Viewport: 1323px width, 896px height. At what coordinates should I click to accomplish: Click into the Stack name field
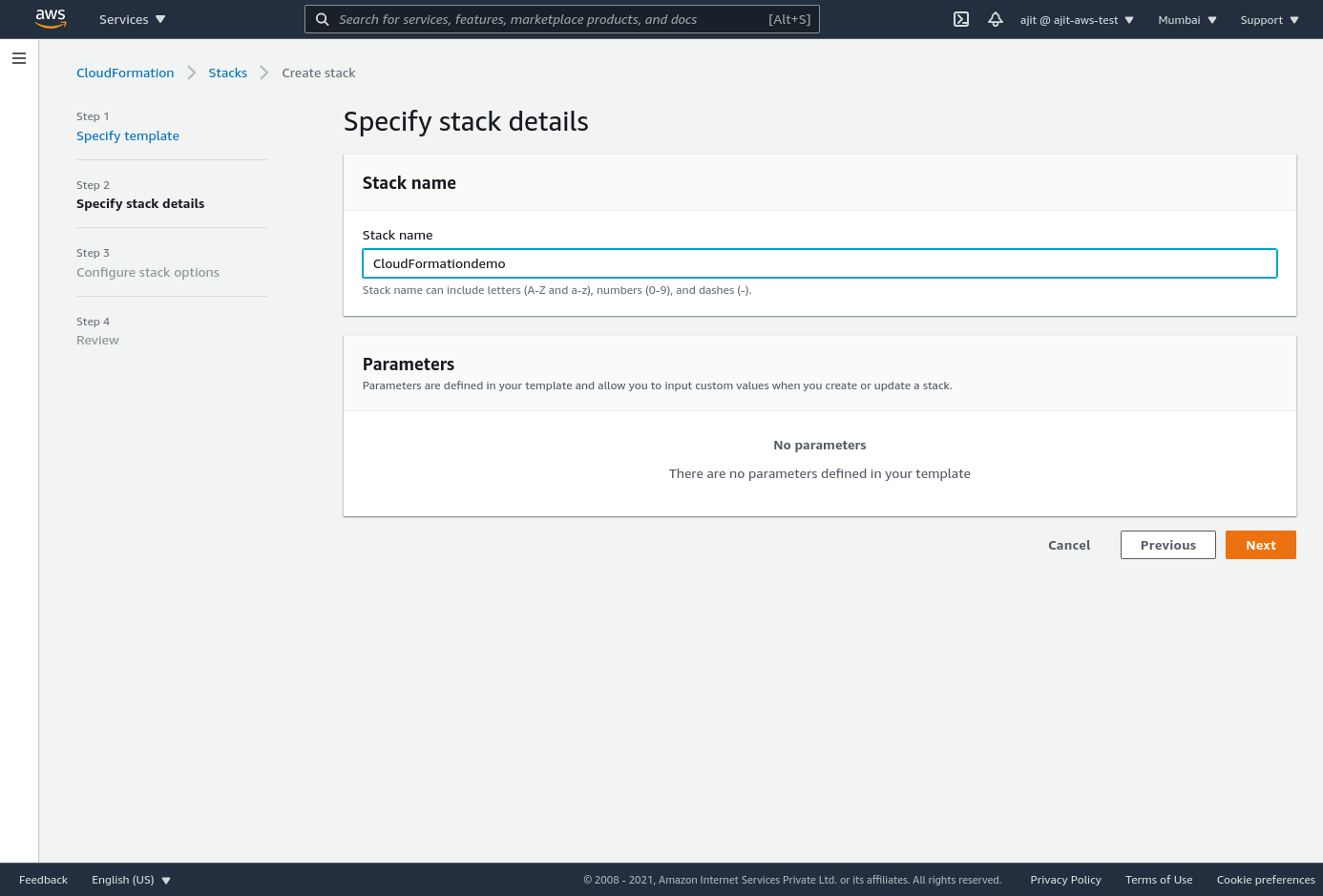pos(819,263)
